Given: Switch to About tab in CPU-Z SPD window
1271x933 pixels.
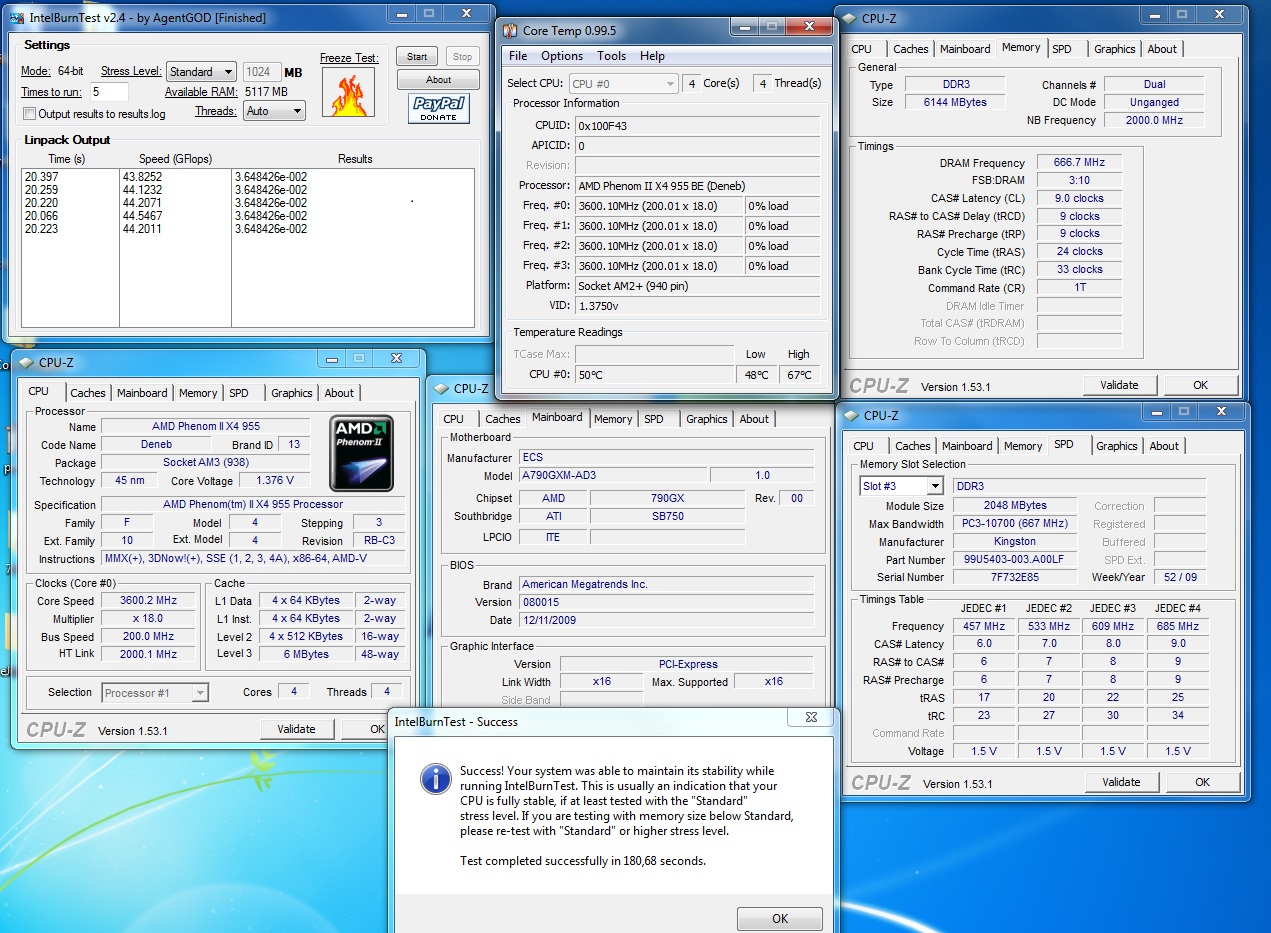Looking at the screenshot, I should click(x=1164, y=446).
